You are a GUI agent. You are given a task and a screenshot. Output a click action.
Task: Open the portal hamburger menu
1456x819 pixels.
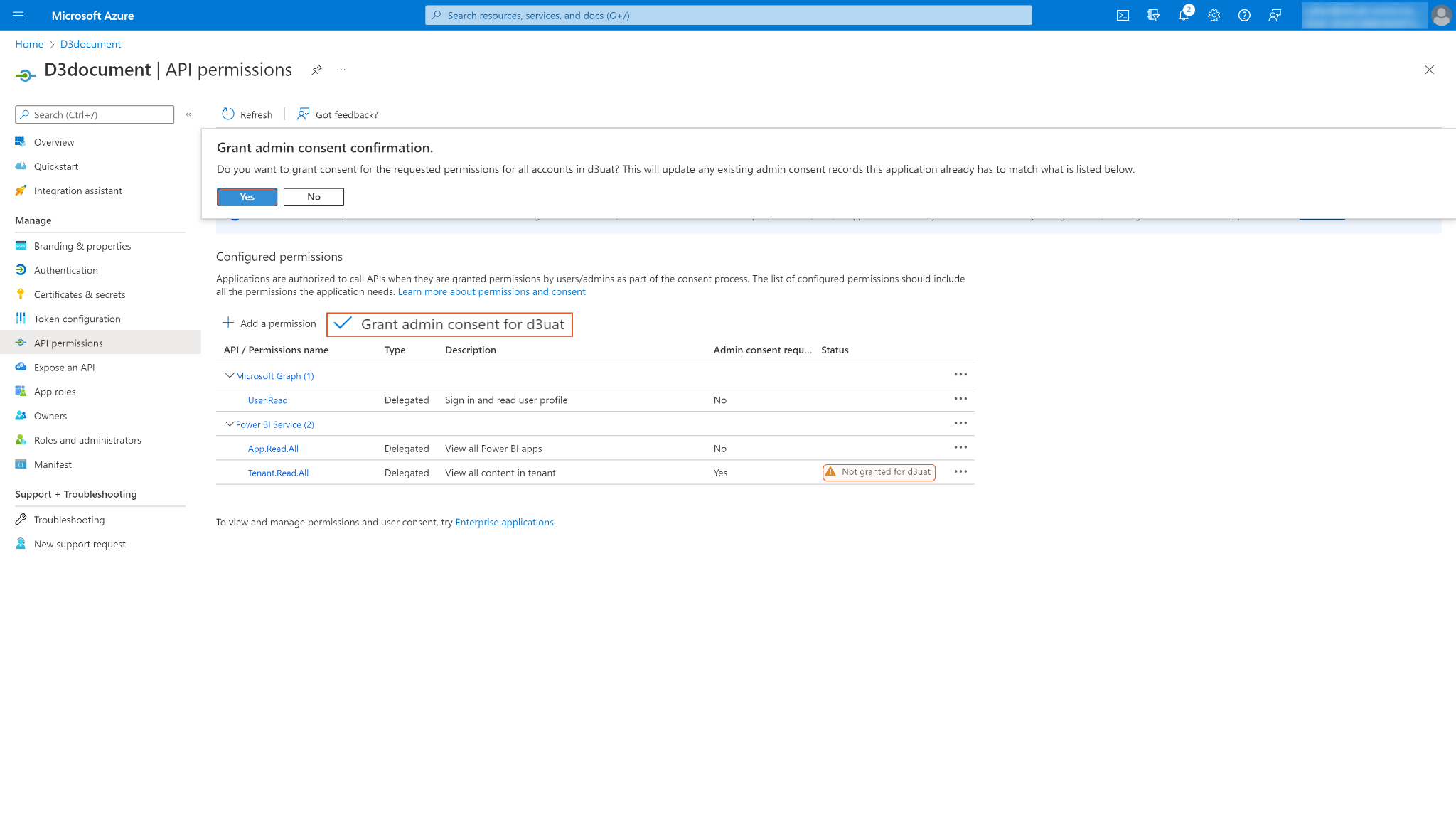point(18,16)
